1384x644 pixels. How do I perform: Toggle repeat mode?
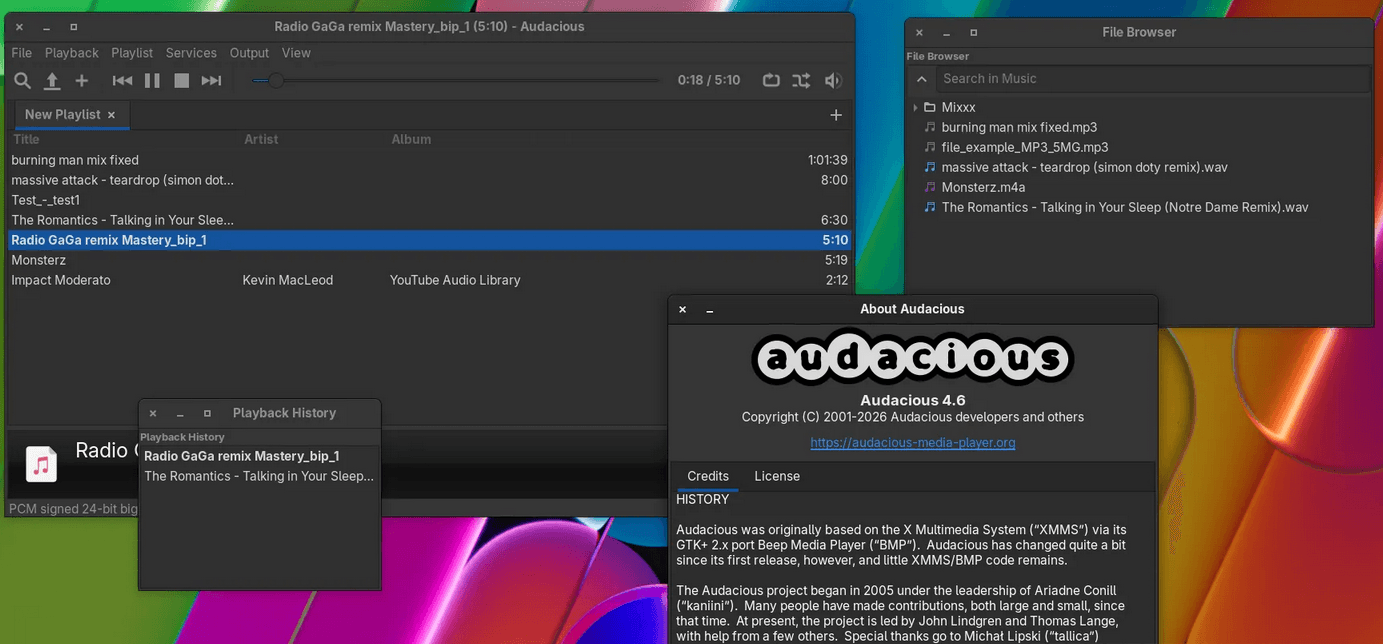pos(771,81)
